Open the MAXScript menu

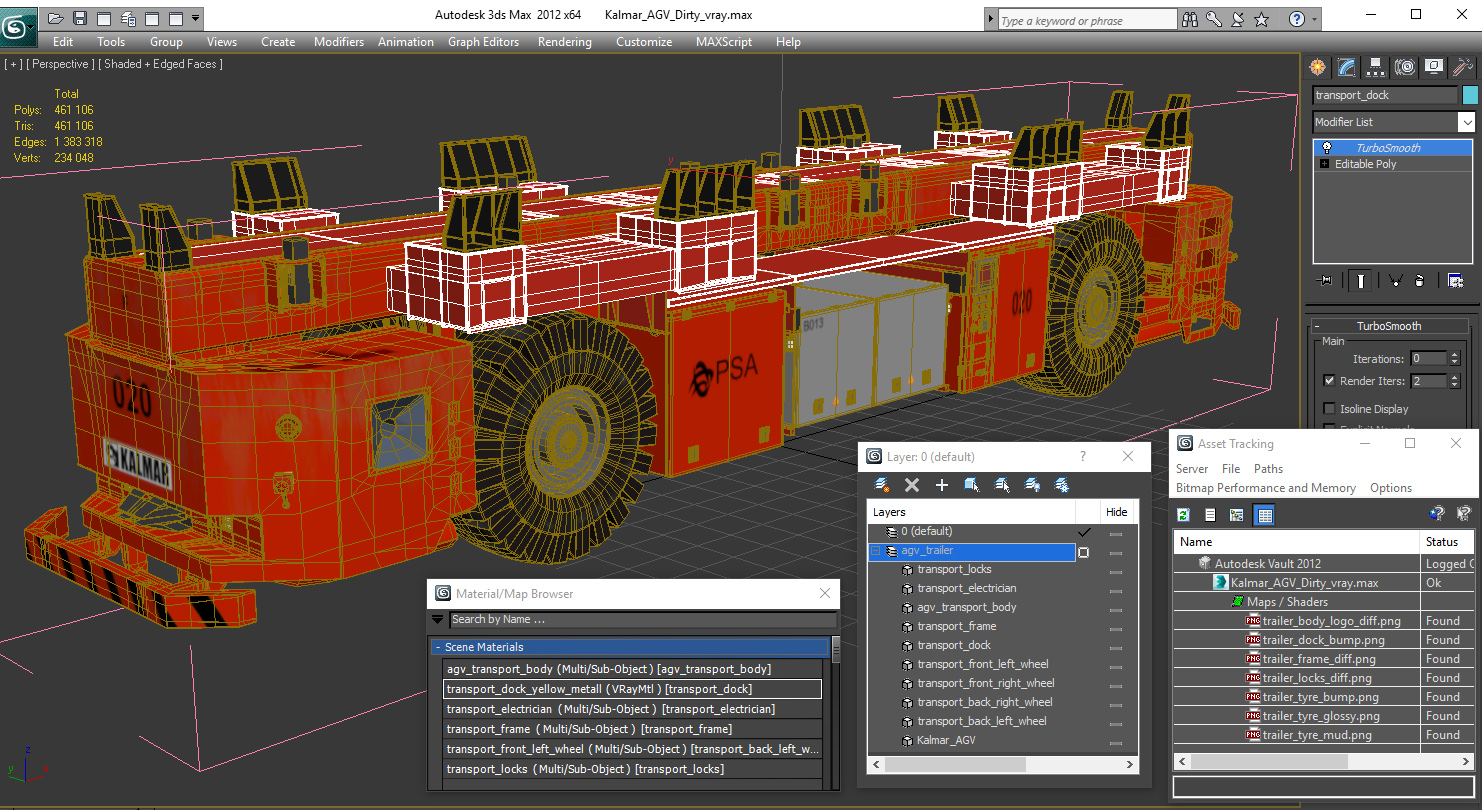click(724, 42)
